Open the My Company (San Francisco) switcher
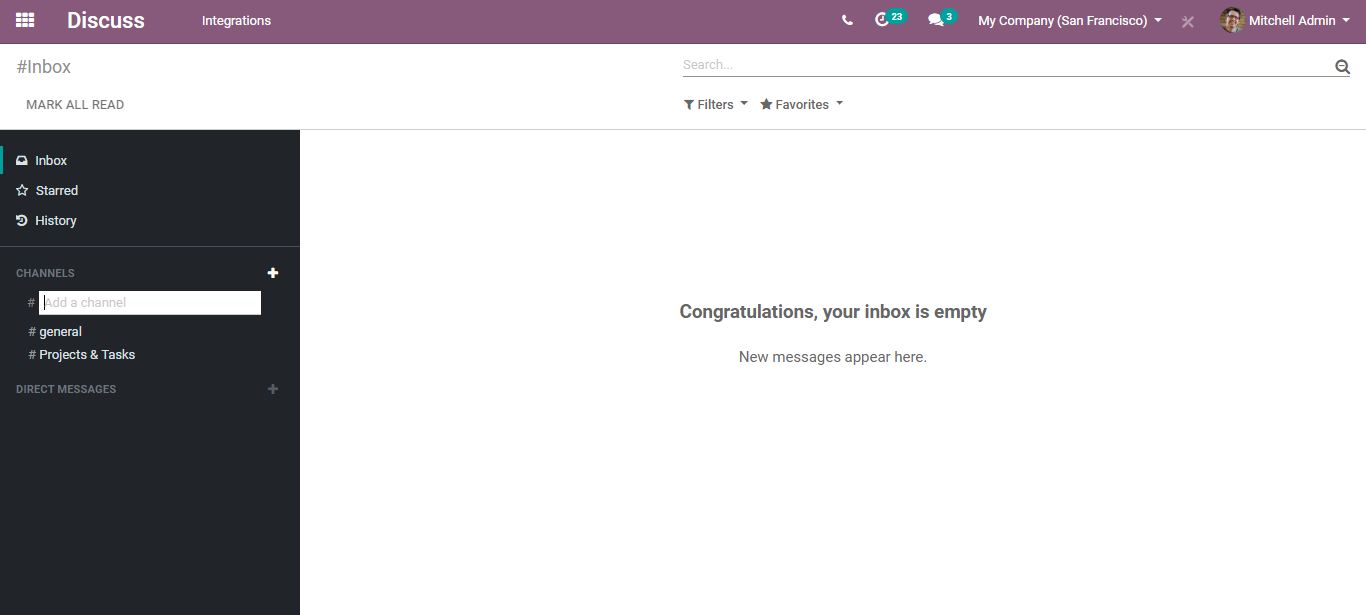The image size is (1366, 615). pyautogui.click(x=1070, y=20)
